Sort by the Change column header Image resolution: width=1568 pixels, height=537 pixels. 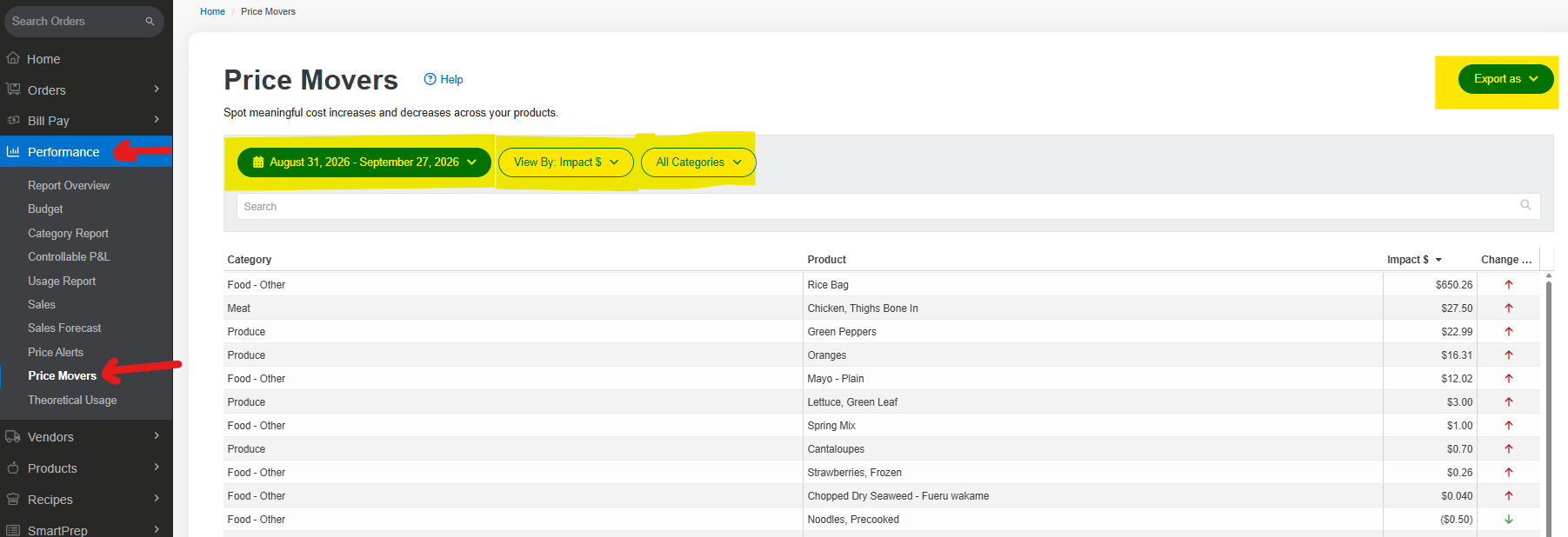point(1506,259)
